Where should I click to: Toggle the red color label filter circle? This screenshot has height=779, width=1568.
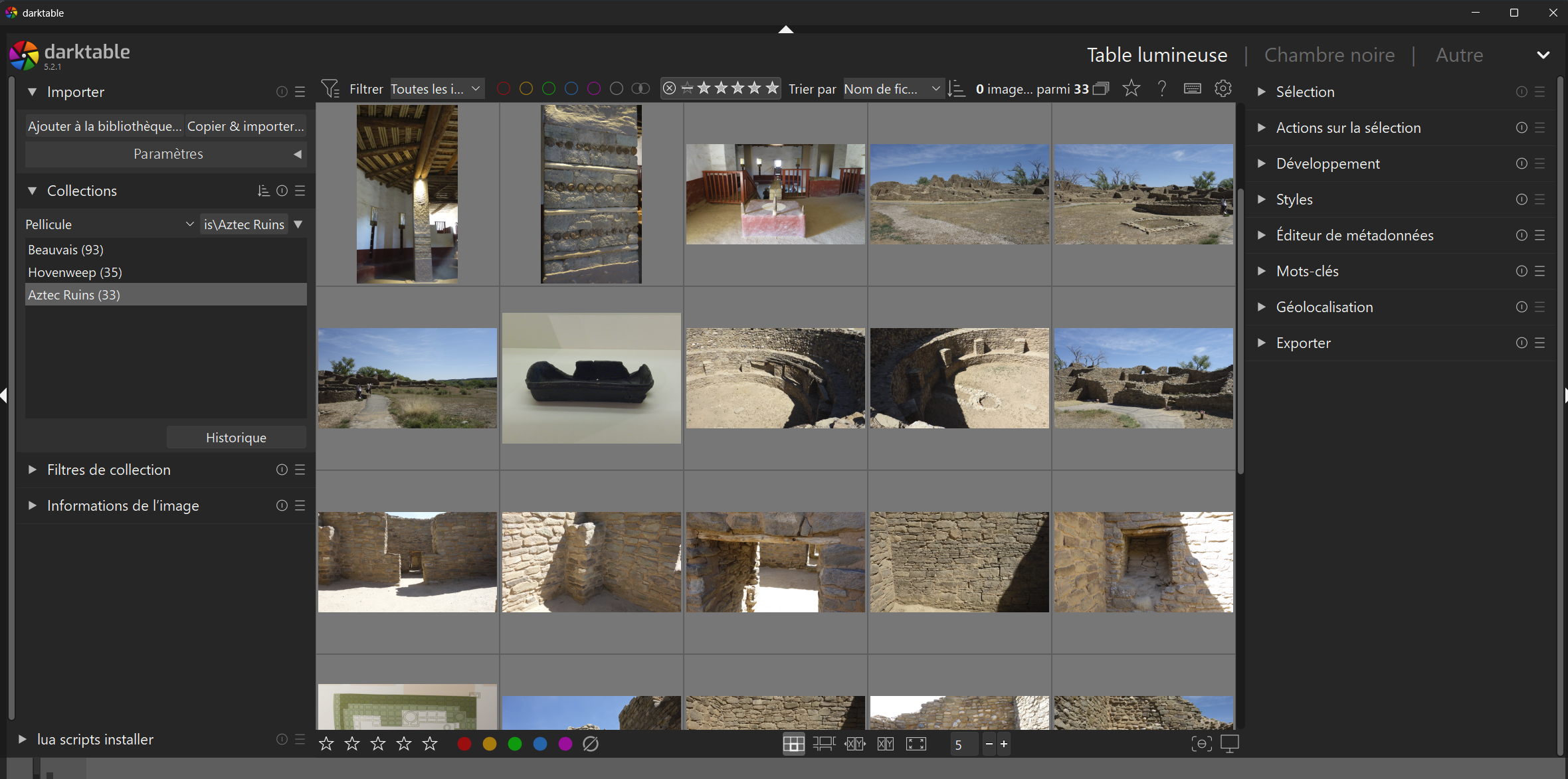(504, 88)
